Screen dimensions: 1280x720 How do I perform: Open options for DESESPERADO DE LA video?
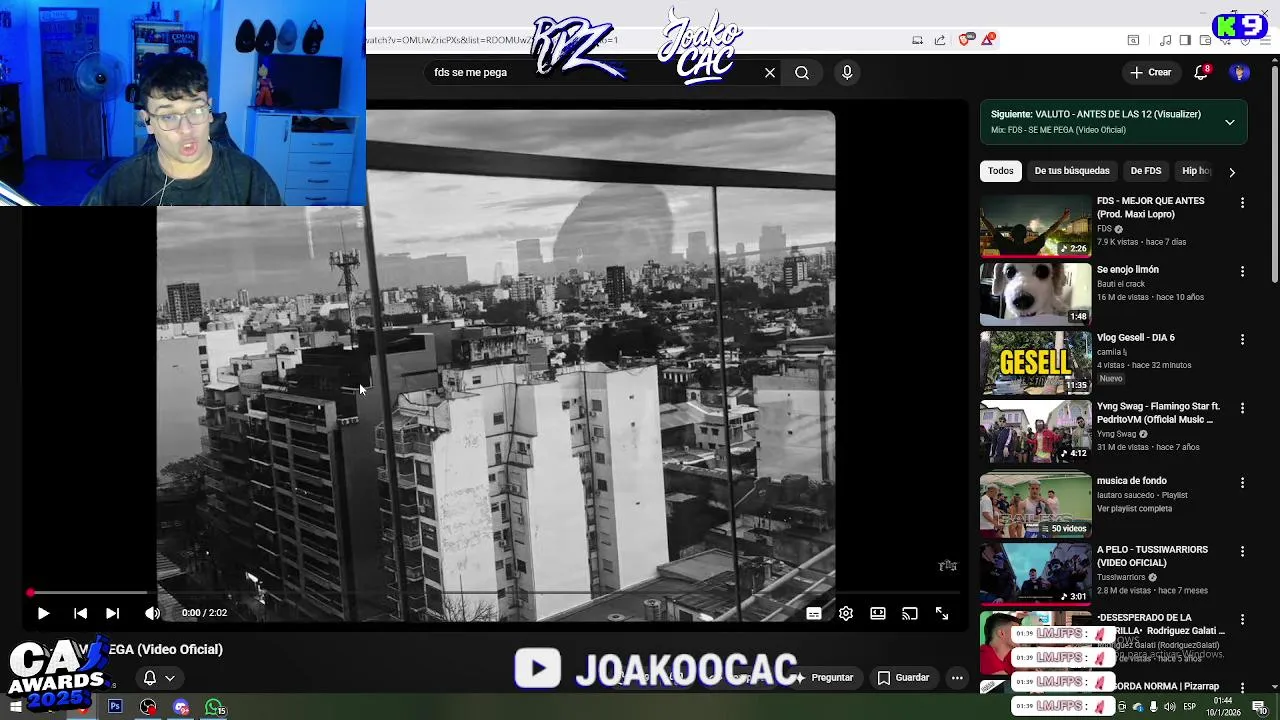coord(1242,619)
